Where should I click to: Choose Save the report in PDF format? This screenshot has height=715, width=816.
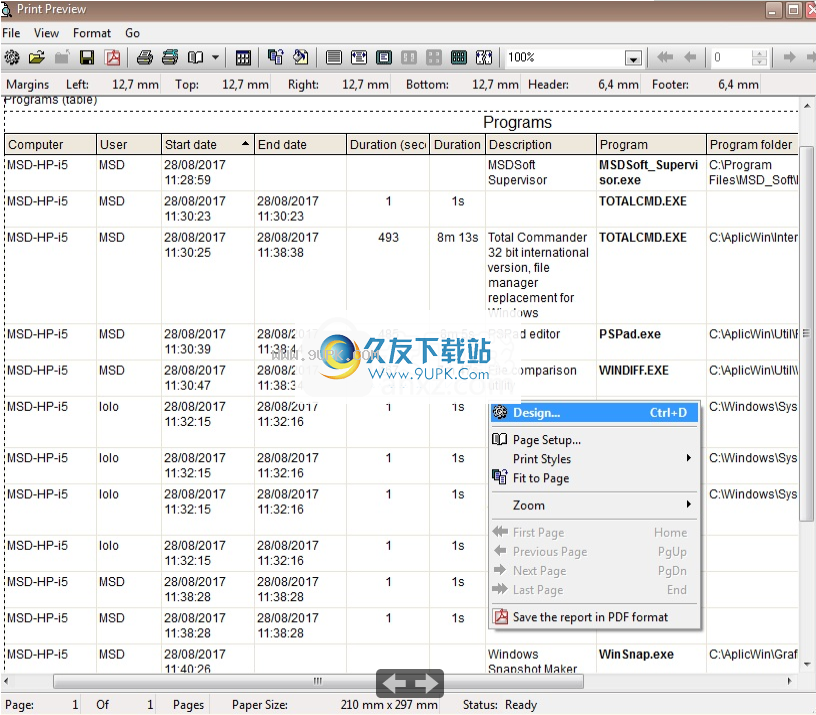click(x=594, y=617)
